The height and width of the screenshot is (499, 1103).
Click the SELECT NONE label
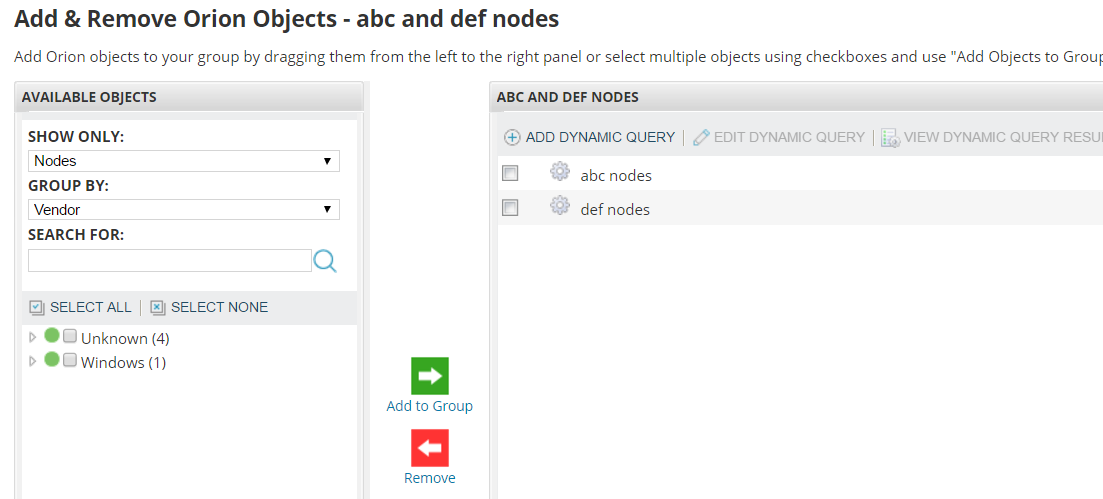[x=219, y=308]
